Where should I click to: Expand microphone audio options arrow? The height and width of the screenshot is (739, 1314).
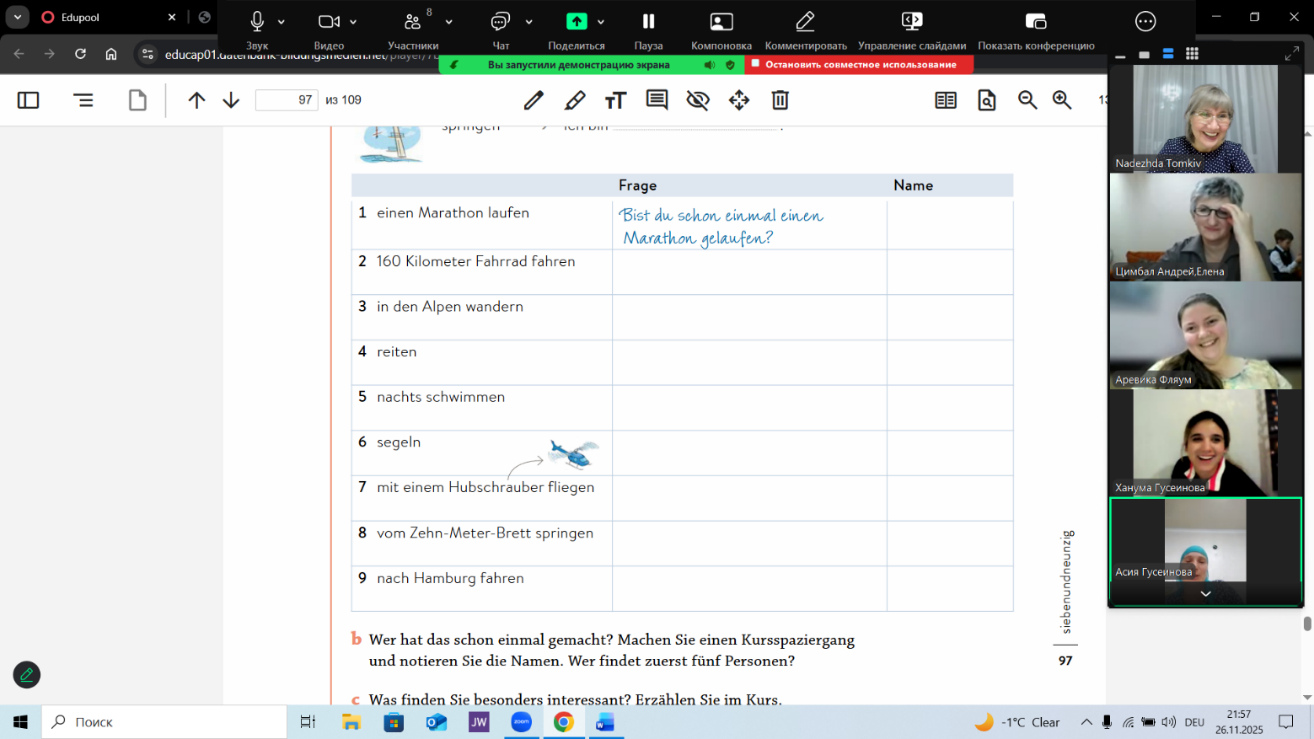(x=281, y=22)
